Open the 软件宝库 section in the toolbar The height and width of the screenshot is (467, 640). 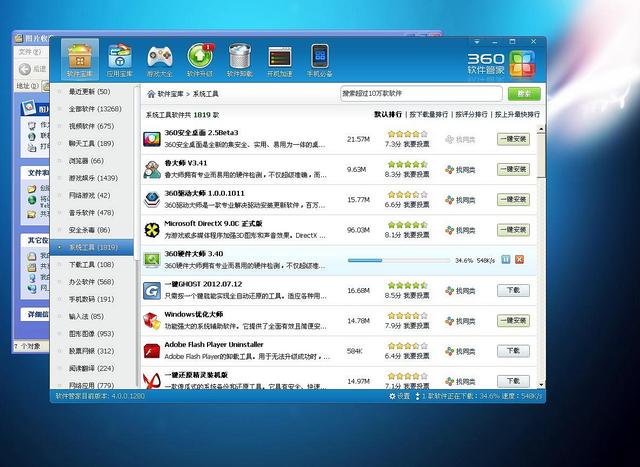click(80, 60)
